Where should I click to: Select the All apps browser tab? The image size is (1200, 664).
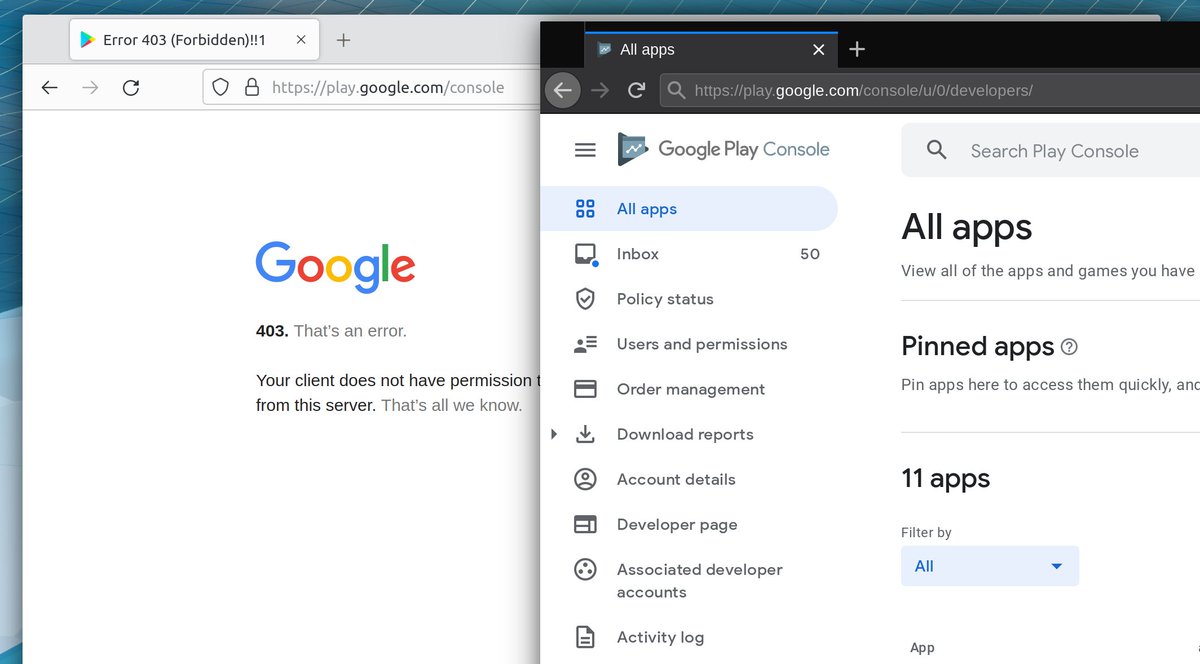712,49
